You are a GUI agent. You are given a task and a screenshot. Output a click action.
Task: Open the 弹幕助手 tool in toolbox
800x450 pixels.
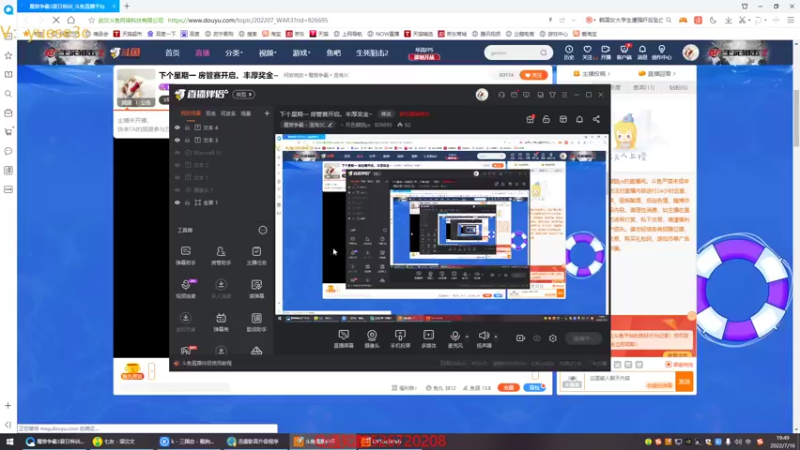point(186,255)
